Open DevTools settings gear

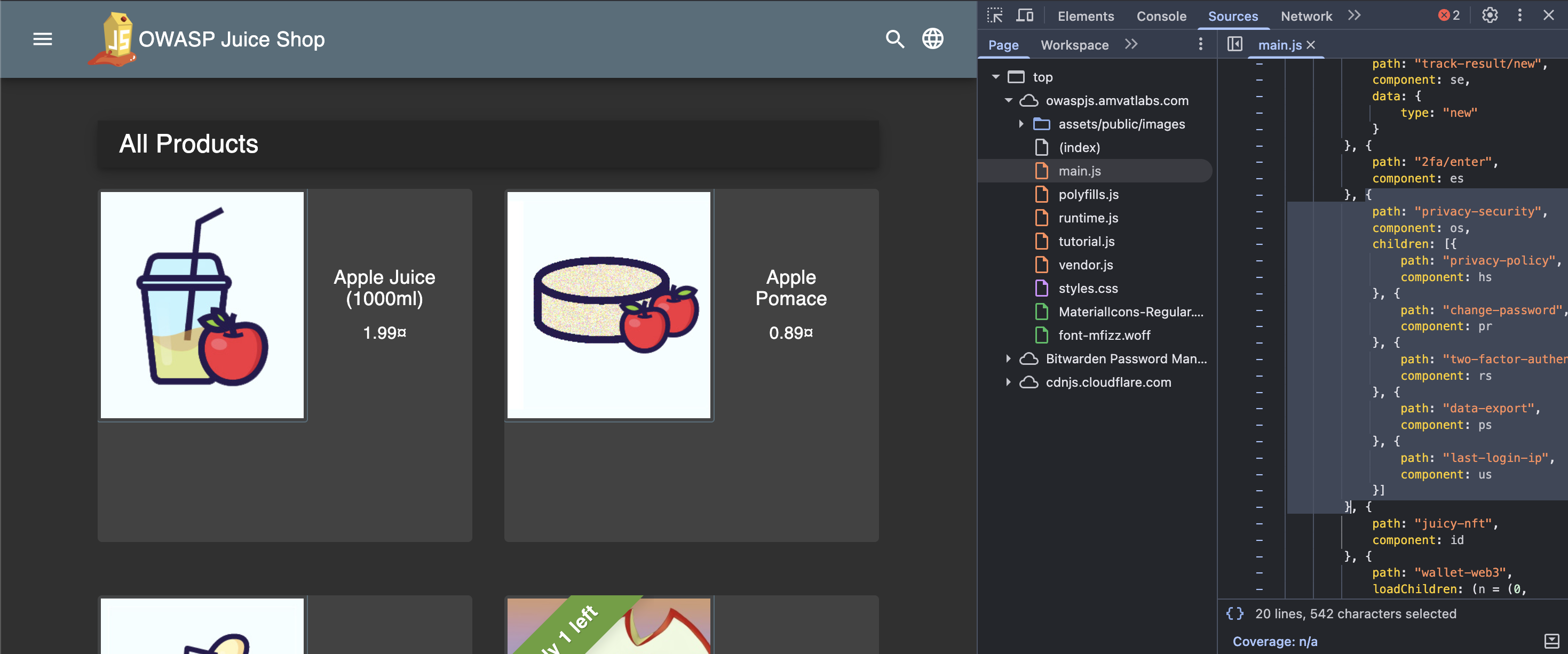point(1489,16)
